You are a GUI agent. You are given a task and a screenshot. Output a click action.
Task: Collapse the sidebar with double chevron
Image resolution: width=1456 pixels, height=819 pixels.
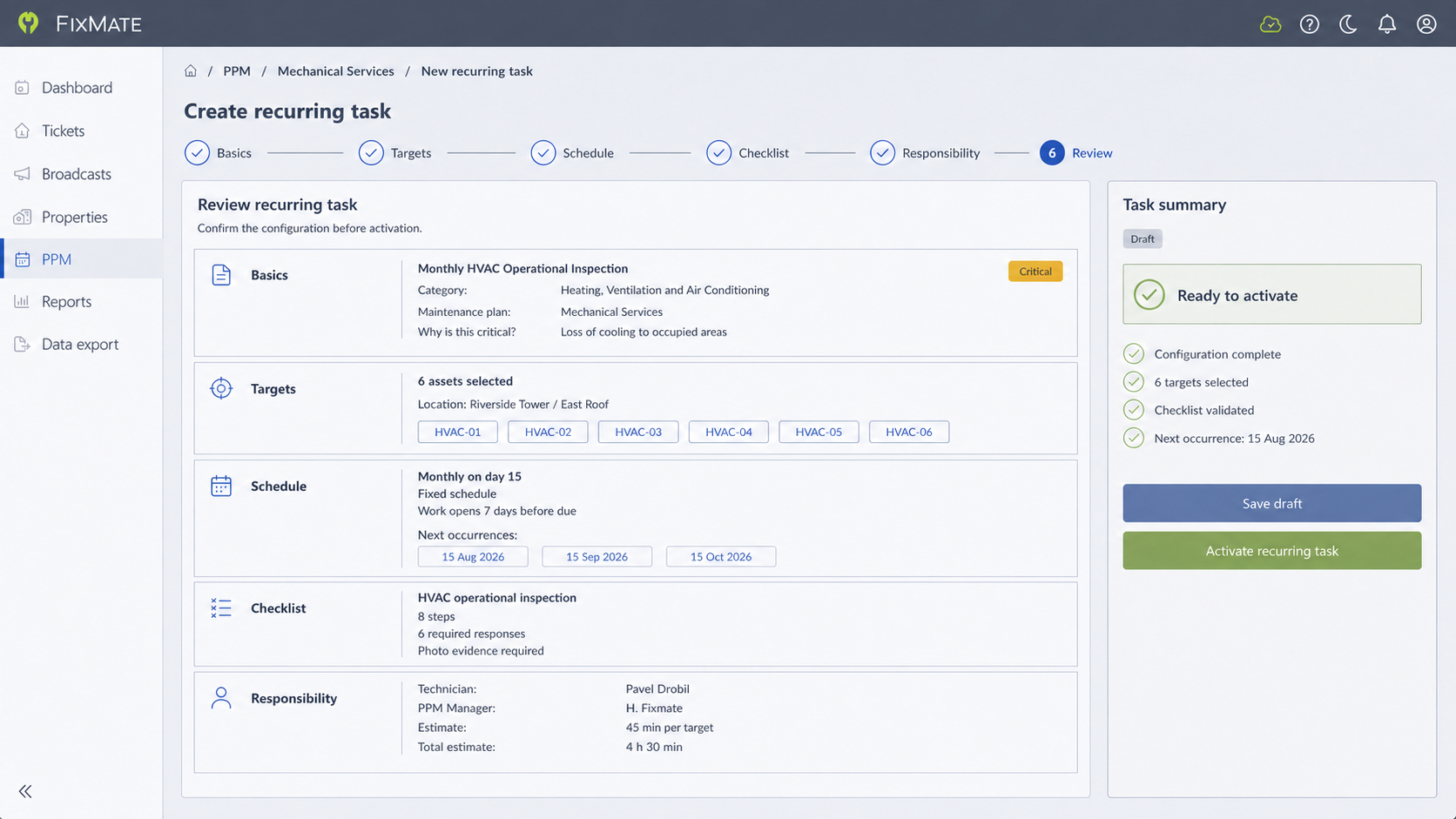click(x=25, y=791)
